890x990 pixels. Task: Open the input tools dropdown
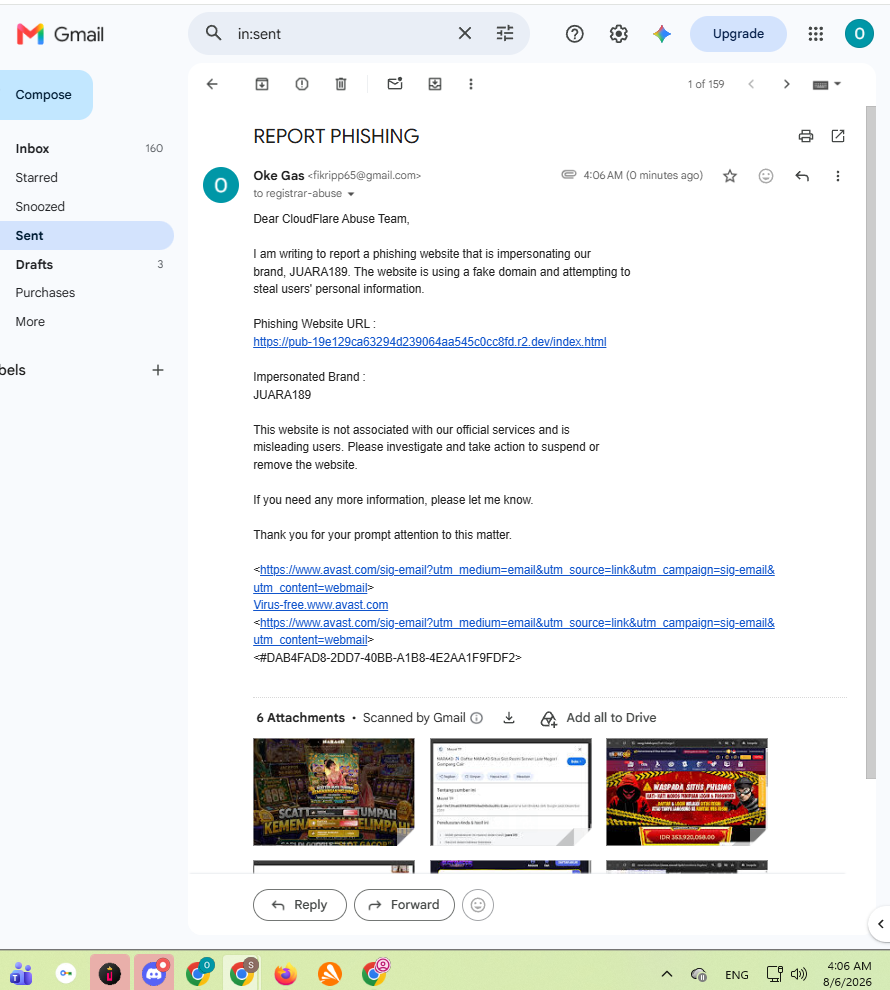[827, 84]
